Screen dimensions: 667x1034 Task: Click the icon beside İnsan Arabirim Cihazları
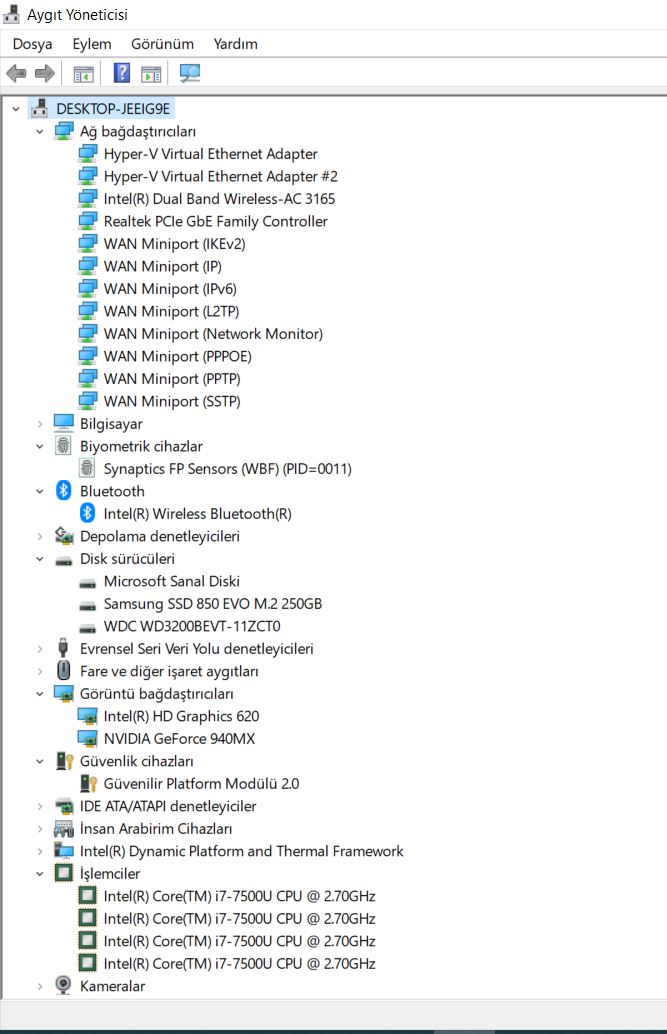[63, 829]
